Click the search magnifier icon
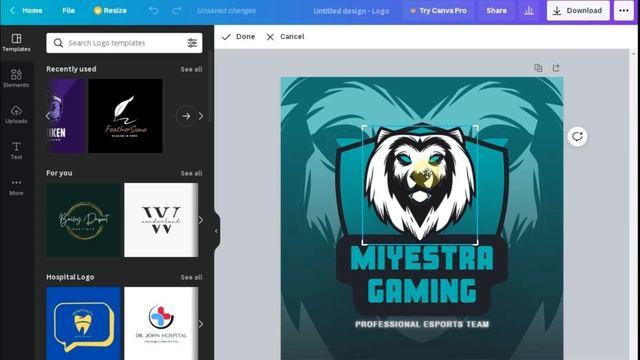This screenshot has width=640, height=360. pyautogui.click(x=58, y=43)
